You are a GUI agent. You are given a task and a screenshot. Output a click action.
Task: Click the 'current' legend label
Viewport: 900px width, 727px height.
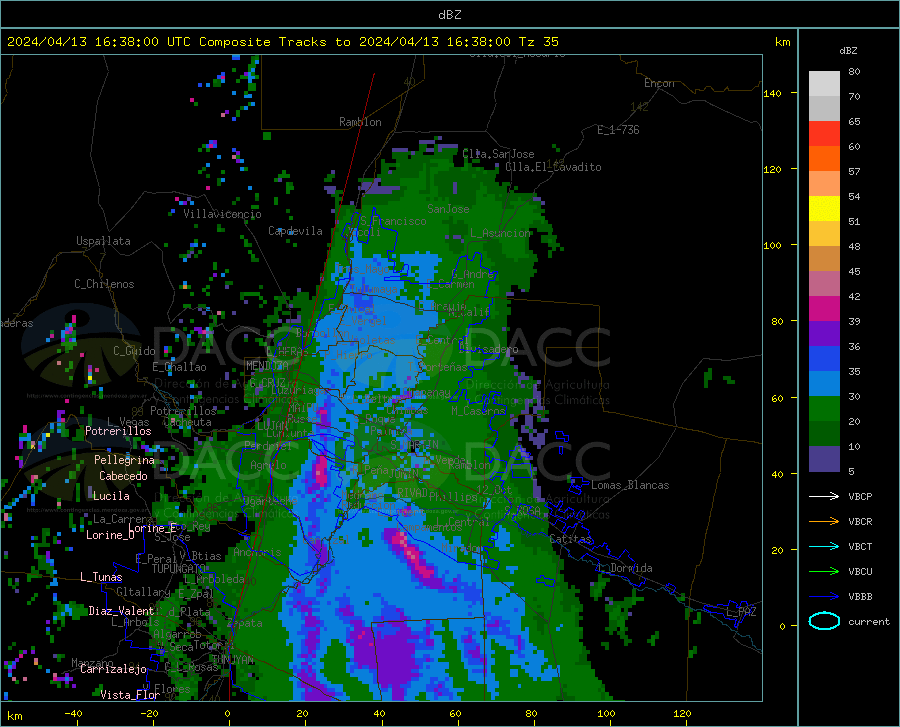(x=869, y=621)
